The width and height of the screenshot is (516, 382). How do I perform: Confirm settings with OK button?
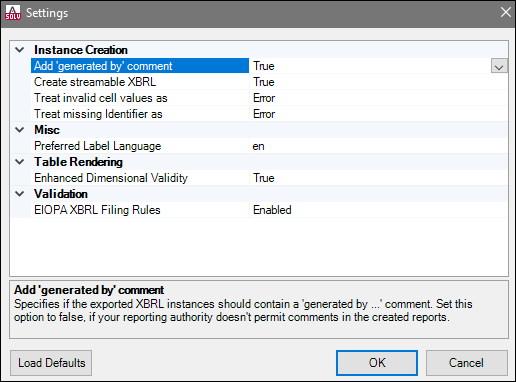click(377, 363)
